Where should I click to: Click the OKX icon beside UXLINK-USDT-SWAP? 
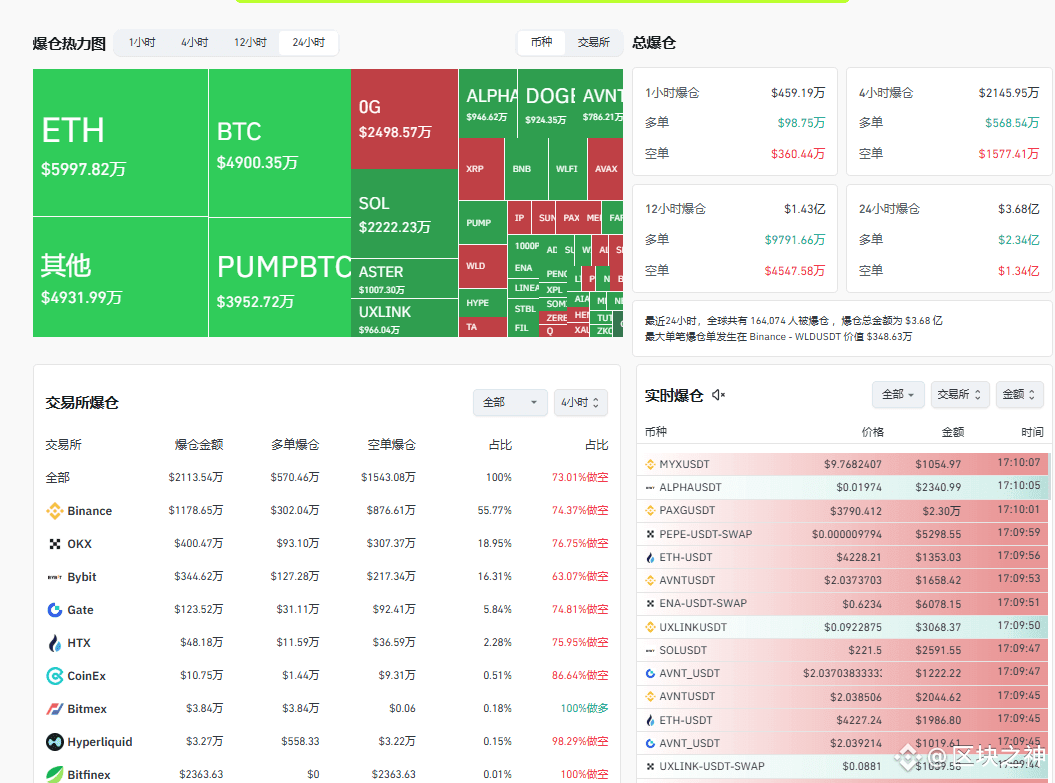(x=650, y=766)
